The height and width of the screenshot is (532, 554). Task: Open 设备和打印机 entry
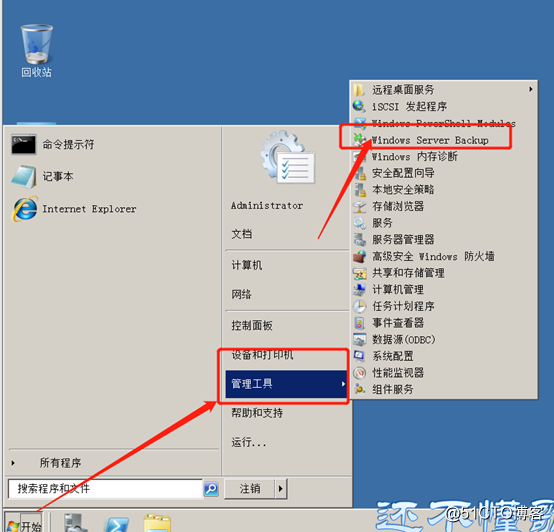coord(262,355)
